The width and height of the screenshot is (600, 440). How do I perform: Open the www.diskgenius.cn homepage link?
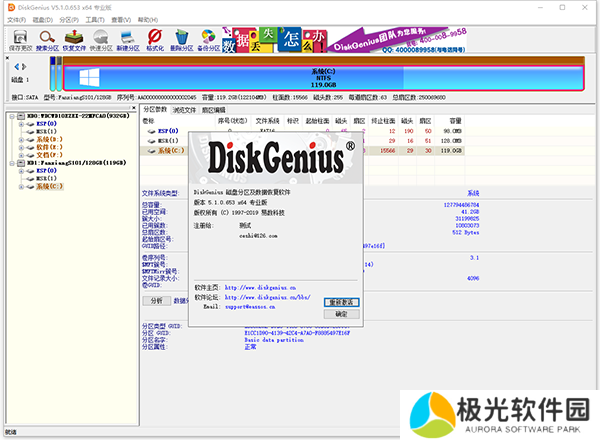265,285
